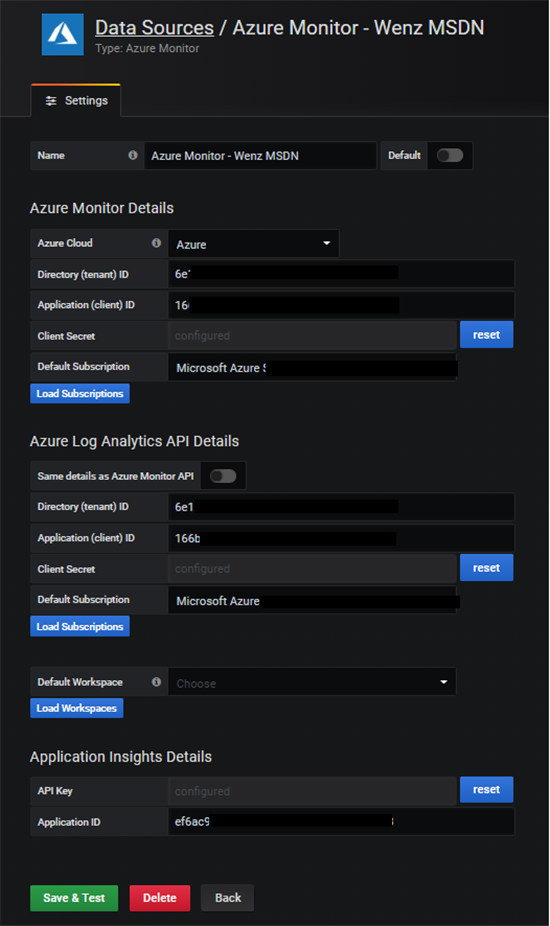Screen dimensions: 550x926
Task: Toggle Same details as Azure Monitor API
Action: click(223, 476)
